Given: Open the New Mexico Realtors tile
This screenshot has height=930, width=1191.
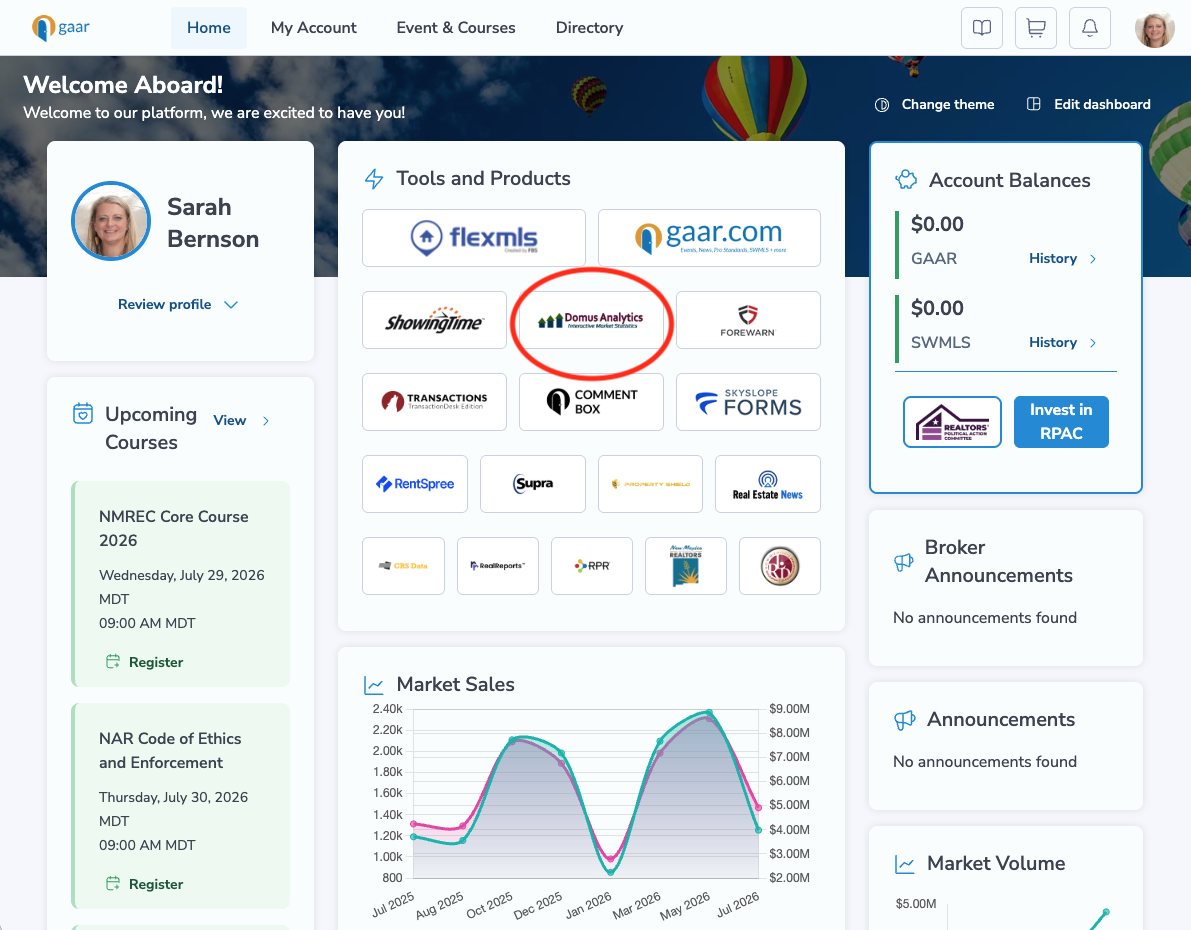Looking at the screenshot, I should pyautogui.click(x=686, y=566).
